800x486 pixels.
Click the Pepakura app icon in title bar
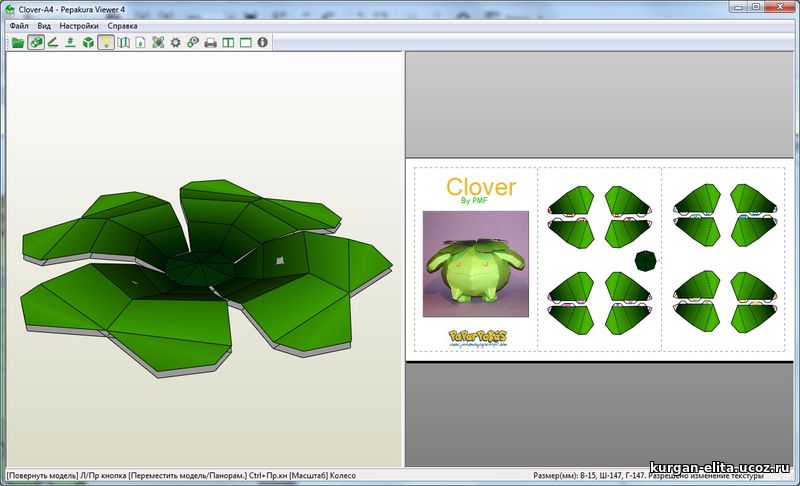click(10, 9)
